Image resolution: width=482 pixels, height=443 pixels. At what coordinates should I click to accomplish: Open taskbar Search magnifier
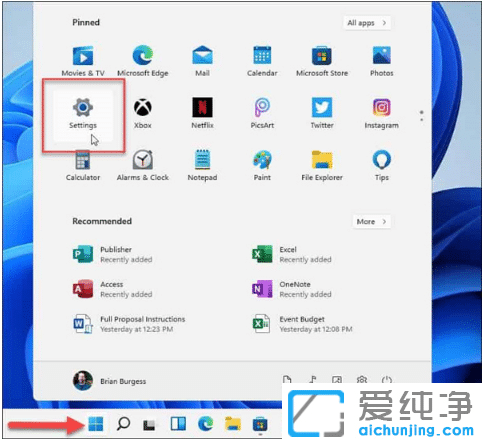click(123, 424)
